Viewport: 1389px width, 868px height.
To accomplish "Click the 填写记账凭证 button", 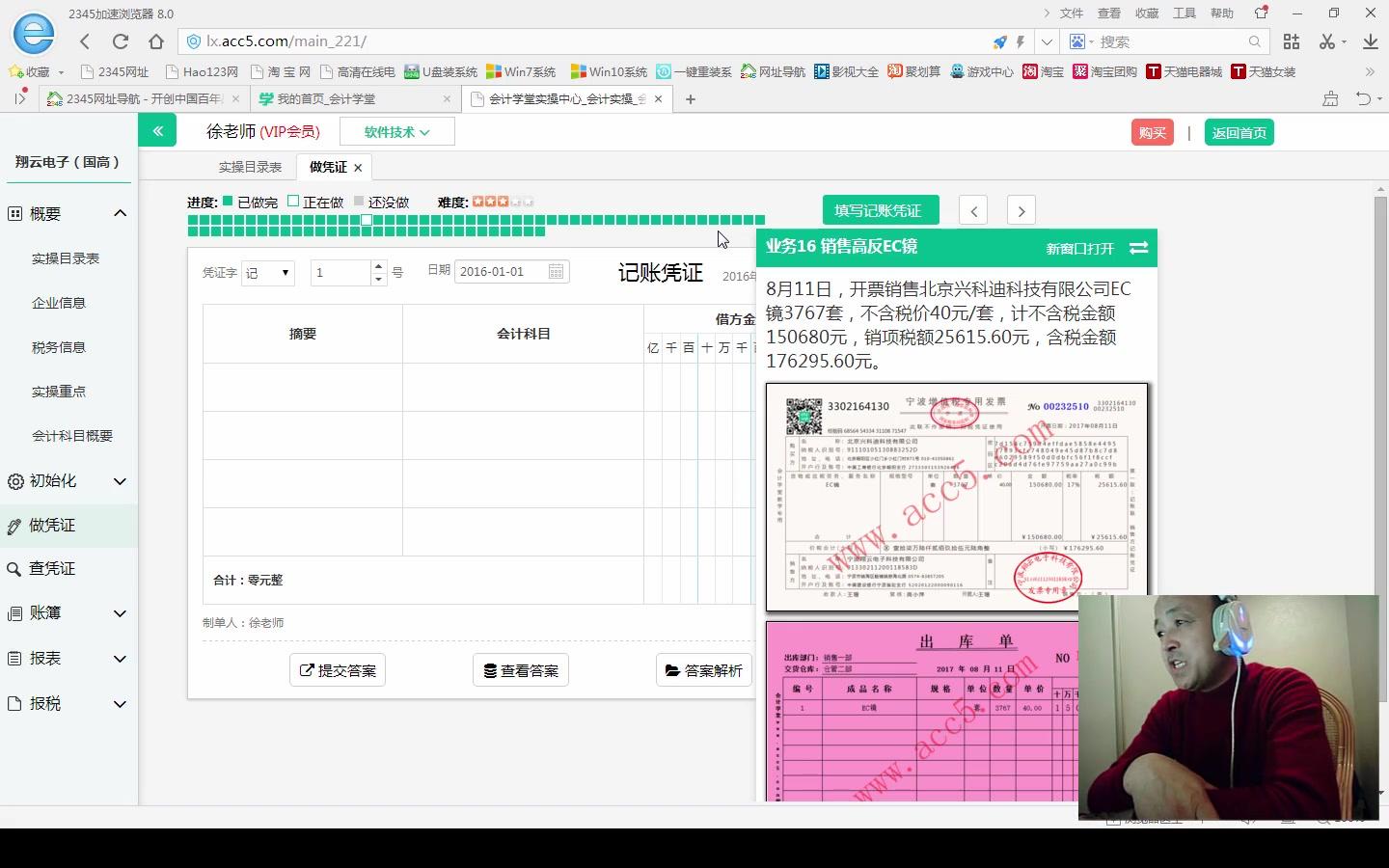I will [880, 209].
